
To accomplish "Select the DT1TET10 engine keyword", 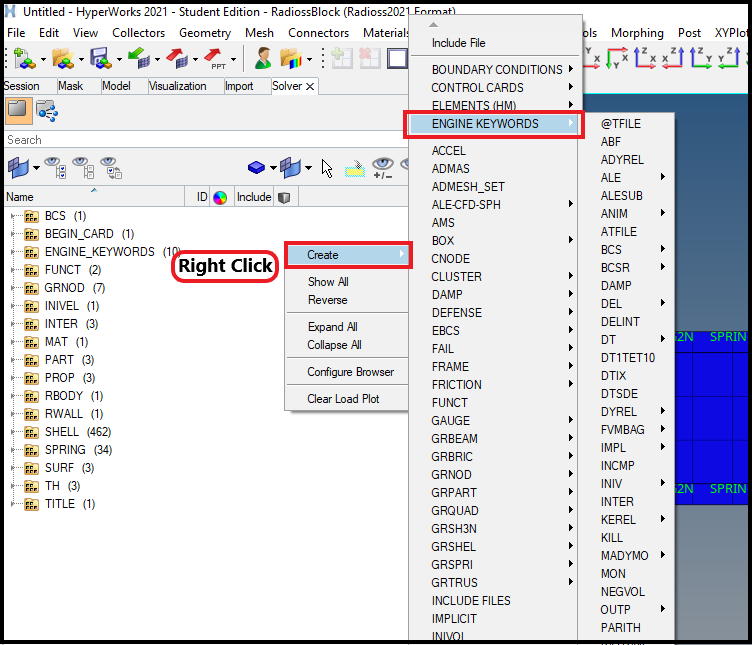I will pos(626,358).
